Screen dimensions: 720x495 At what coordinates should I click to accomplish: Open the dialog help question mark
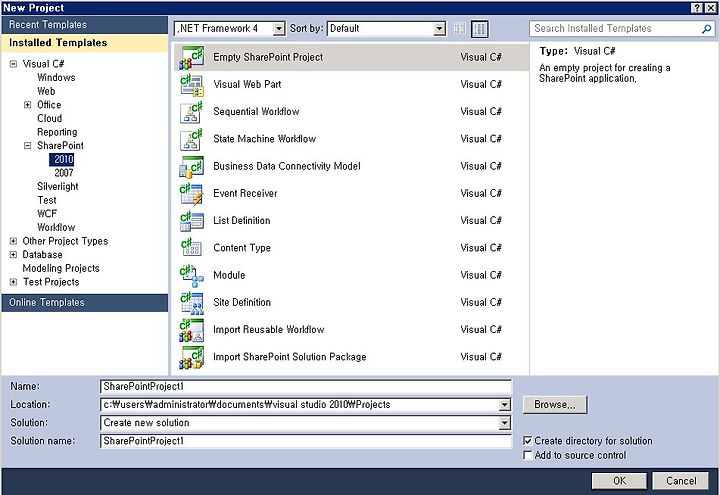(x=697, y=7)
